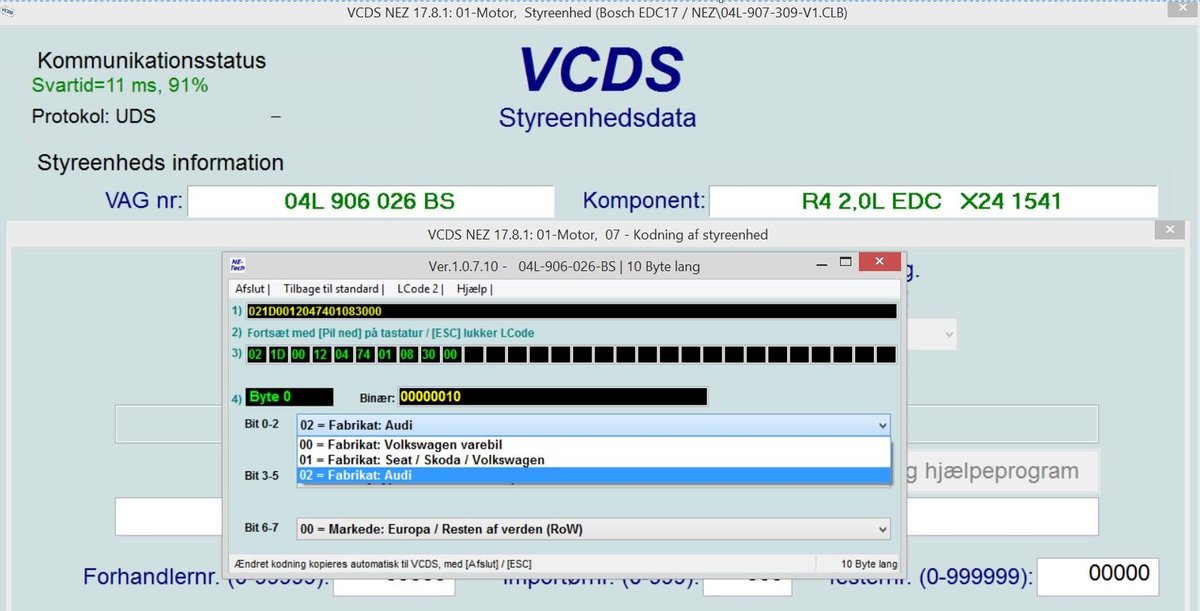This screenshot has height=611, width=1200.
Task: Open the Hjælp menu
Action: point(473,289)
